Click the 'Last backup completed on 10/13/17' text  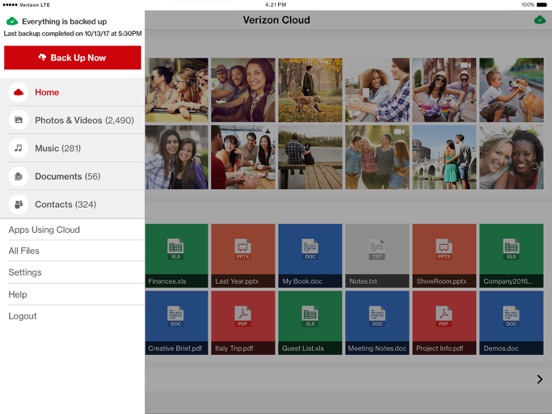(x=73, y=34)
